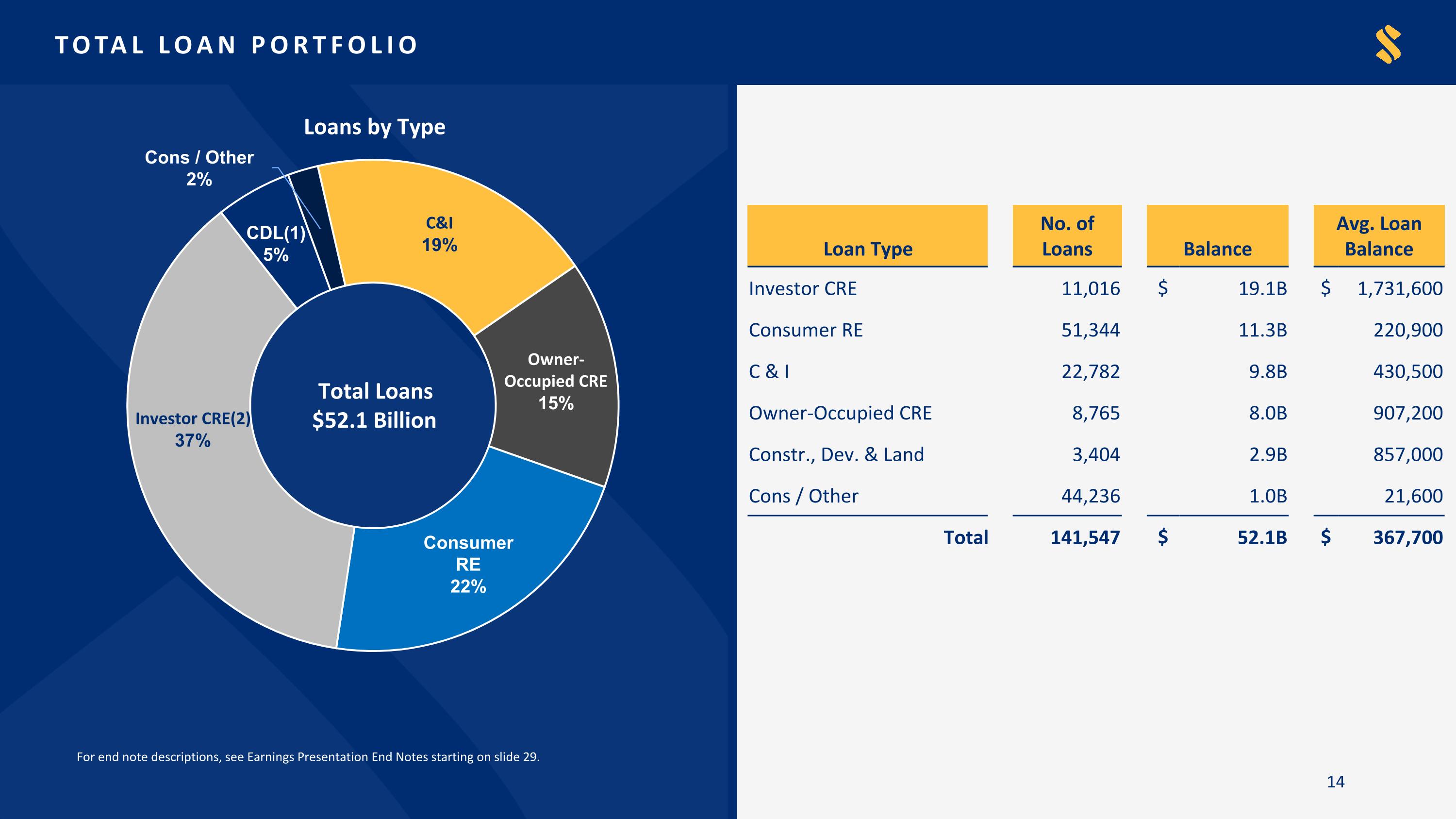Screen dimensions: 1456x819
Task: Click the Cons / Other 2% label
Action: 199,168
